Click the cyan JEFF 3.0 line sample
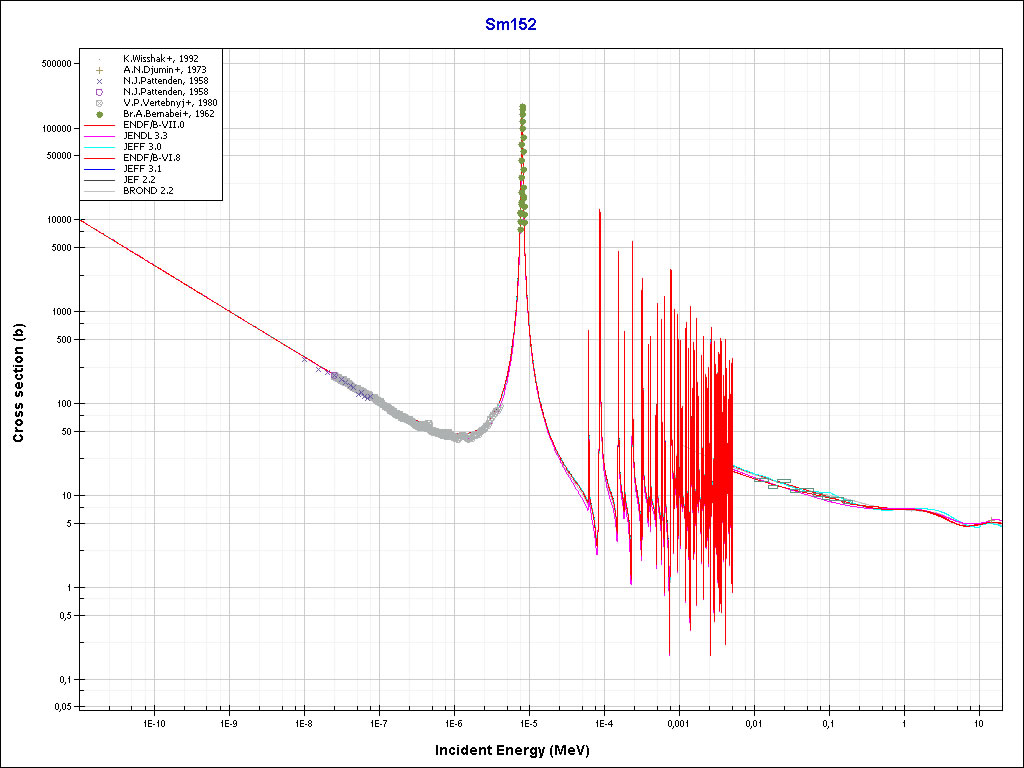This screenshot has width=1024, height=768. 100,147
